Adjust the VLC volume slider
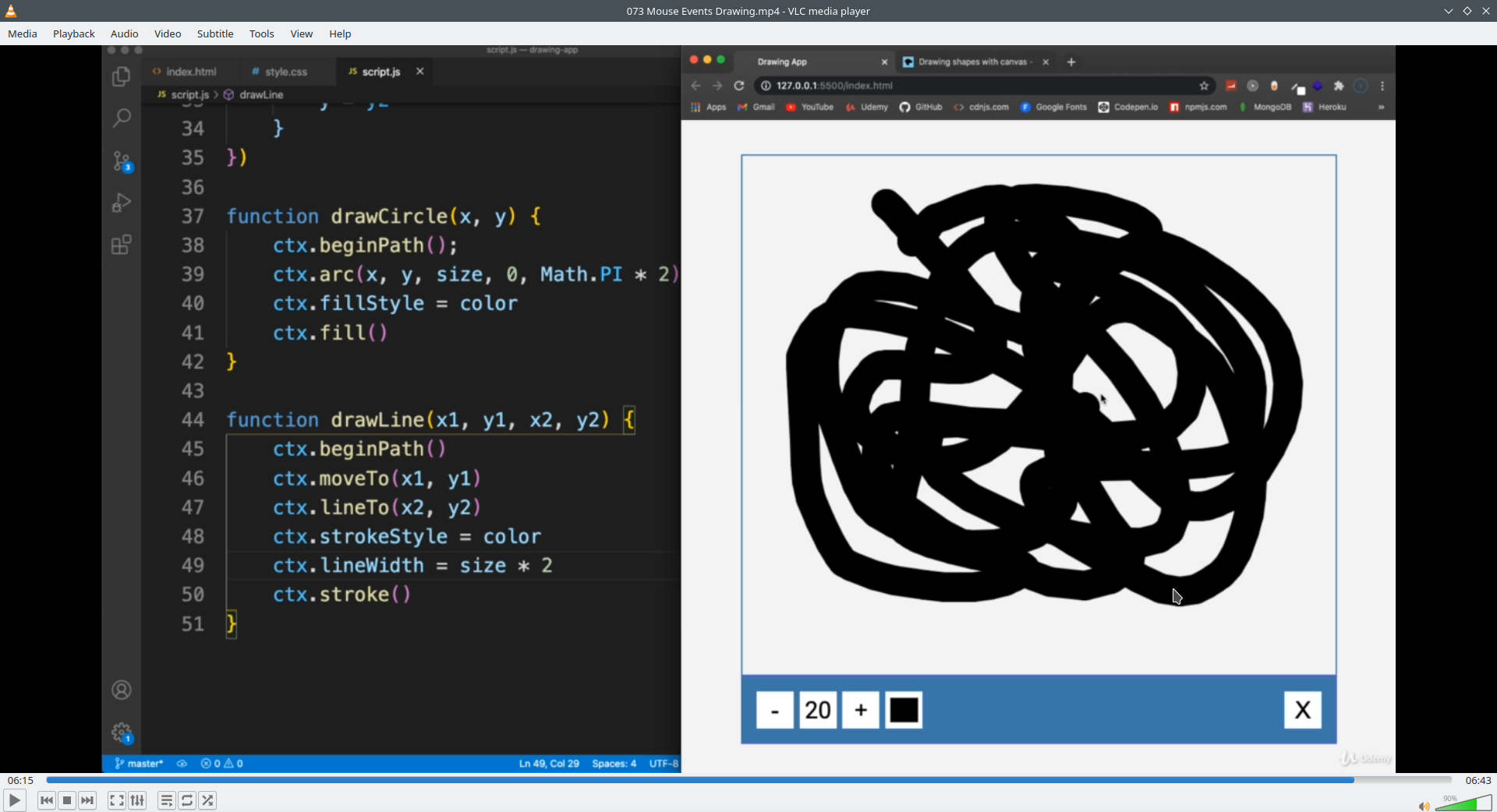1497x812 pixels. click(1463, 803)
